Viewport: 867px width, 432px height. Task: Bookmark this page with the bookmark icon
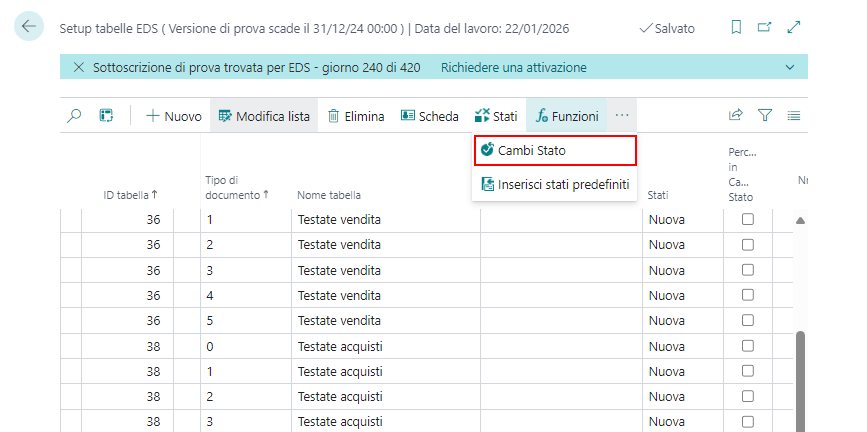click(x=736, y=27)
